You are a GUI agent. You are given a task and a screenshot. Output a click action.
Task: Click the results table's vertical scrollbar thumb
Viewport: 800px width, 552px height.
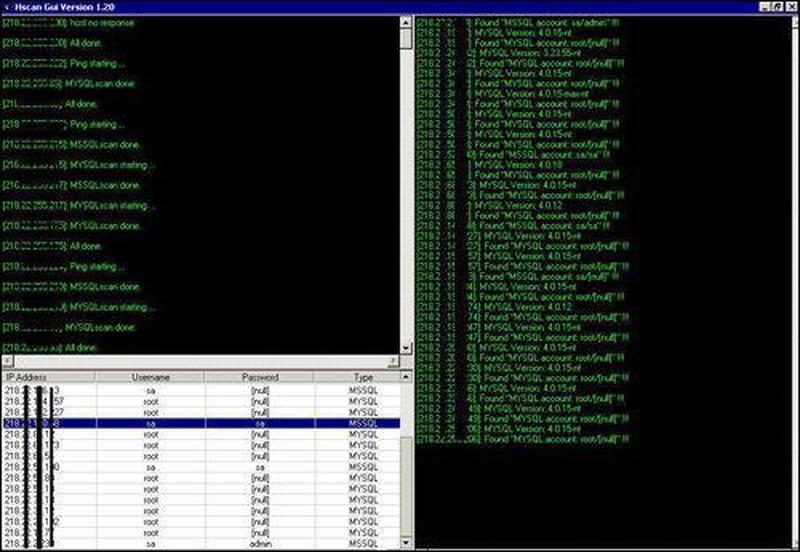pyautogui.click(x=406, y=487)
